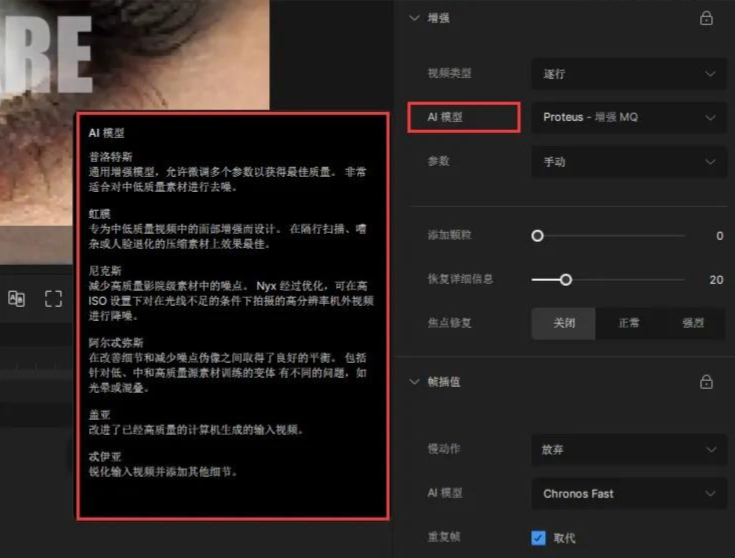735x558 pixels.
Task: Click the 重复帧 label
Action: pos(444,537)
